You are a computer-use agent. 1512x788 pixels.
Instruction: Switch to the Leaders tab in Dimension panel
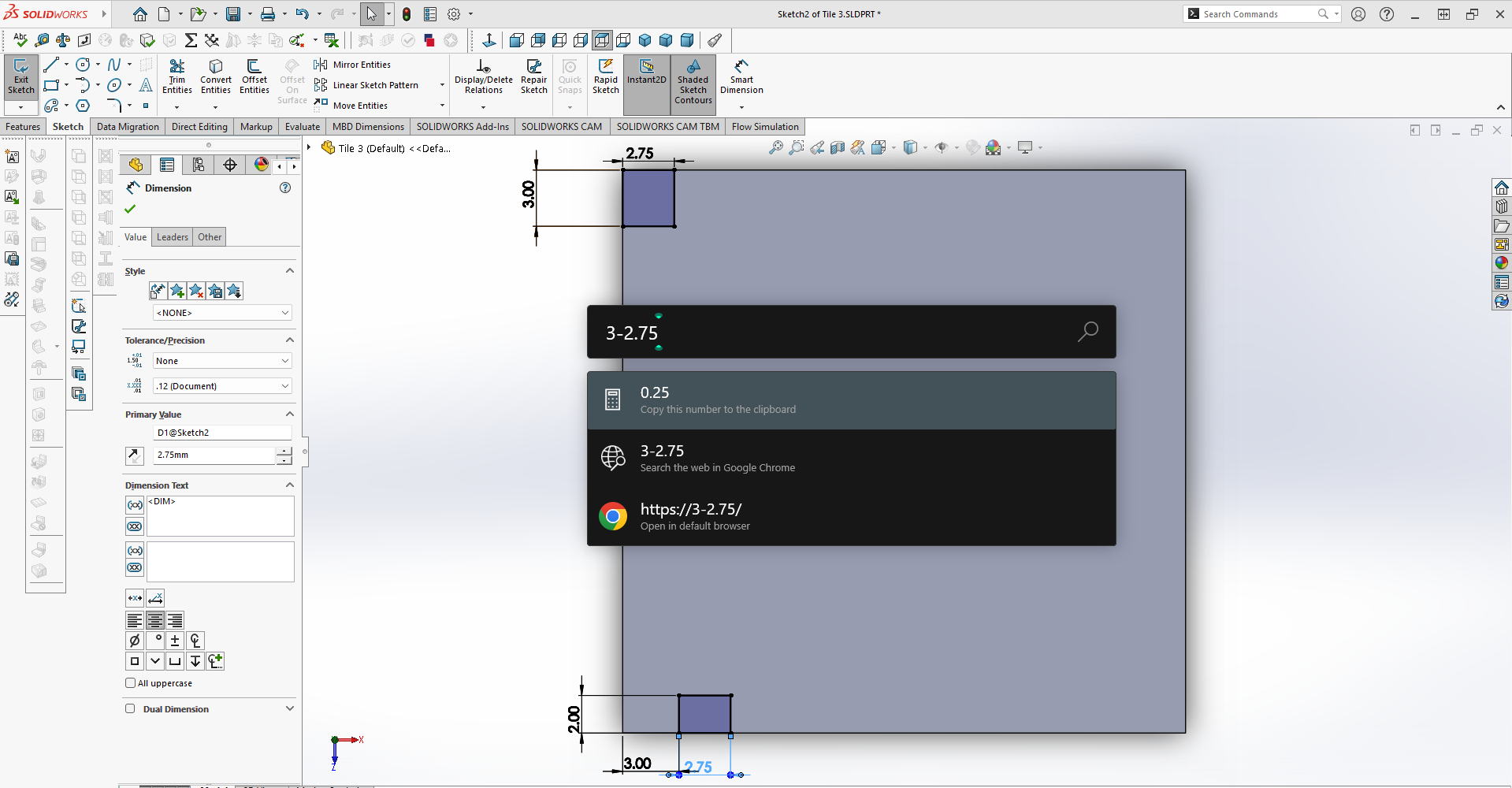172,237
